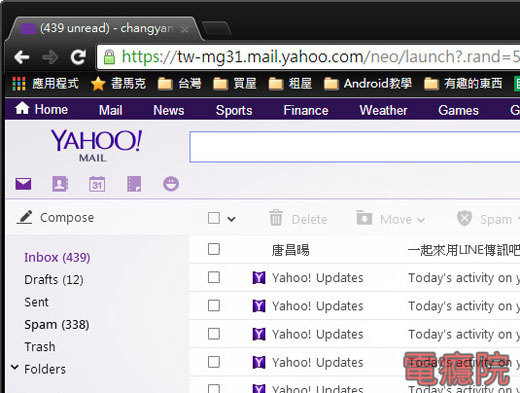
Task: Click Yahoo icon on fourth message row
Action: [259, 334]
